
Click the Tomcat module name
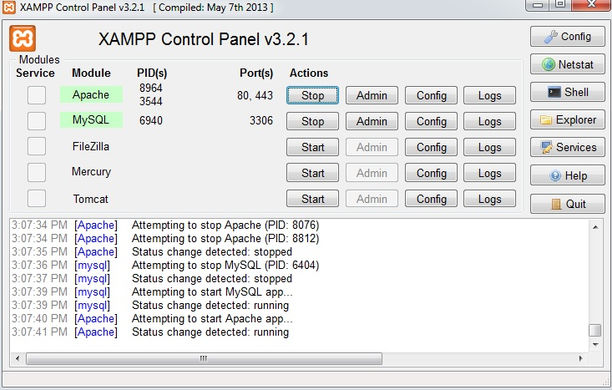coord(91,199)
